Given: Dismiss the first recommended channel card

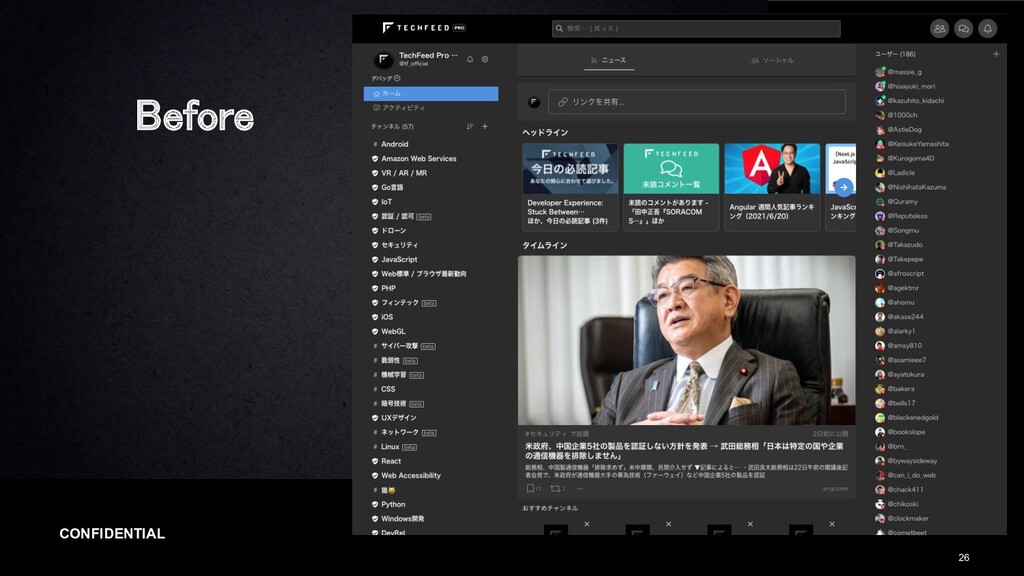Looking at the screenshot, I should tap(586, 524).
